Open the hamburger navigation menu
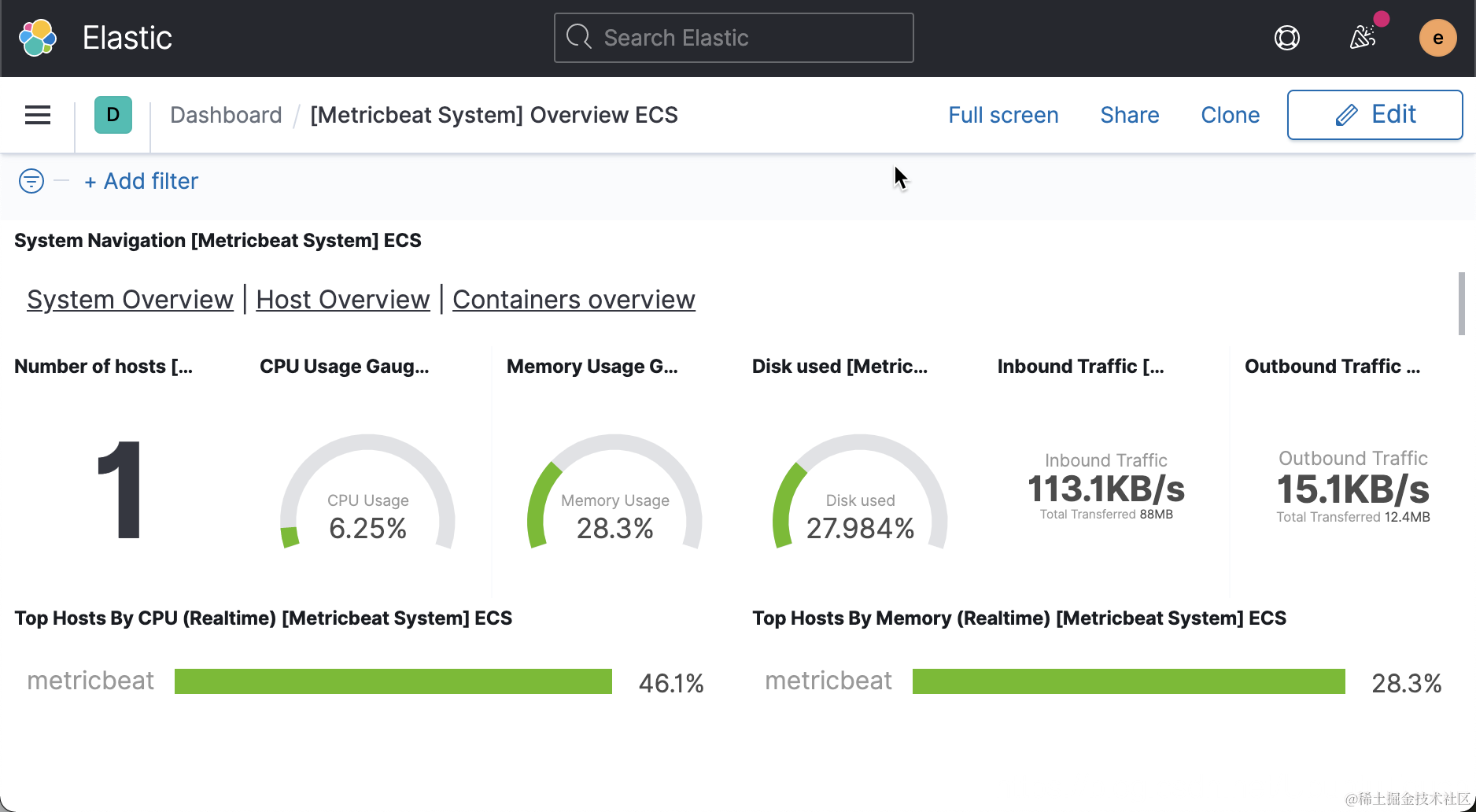Image resolution: width=1476 pixels, height=812 pixels. (38, 116)
